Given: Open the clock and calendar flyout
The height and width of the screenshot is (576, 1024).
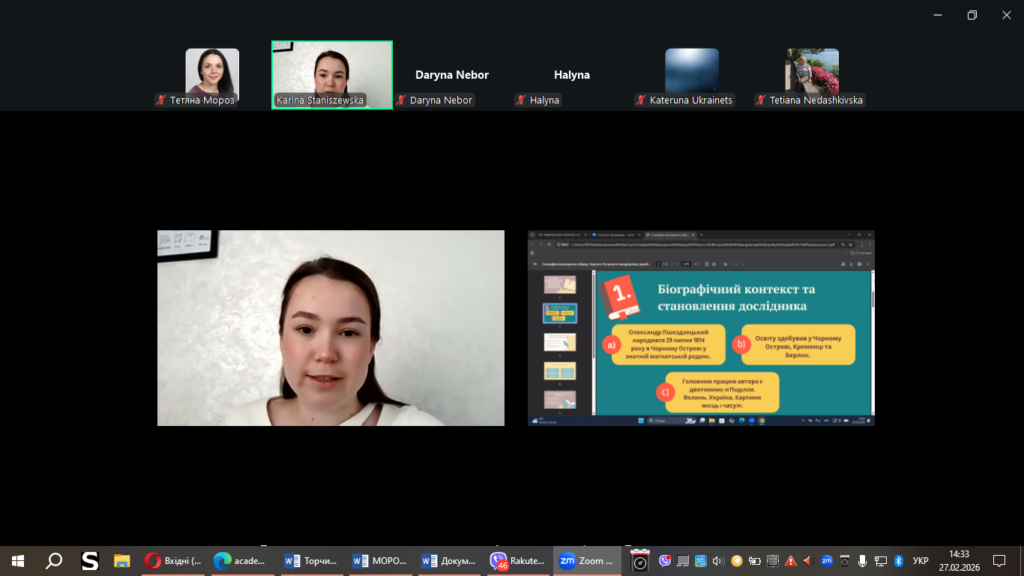Looking at the screenshot, I should click(x=958, y=560).
